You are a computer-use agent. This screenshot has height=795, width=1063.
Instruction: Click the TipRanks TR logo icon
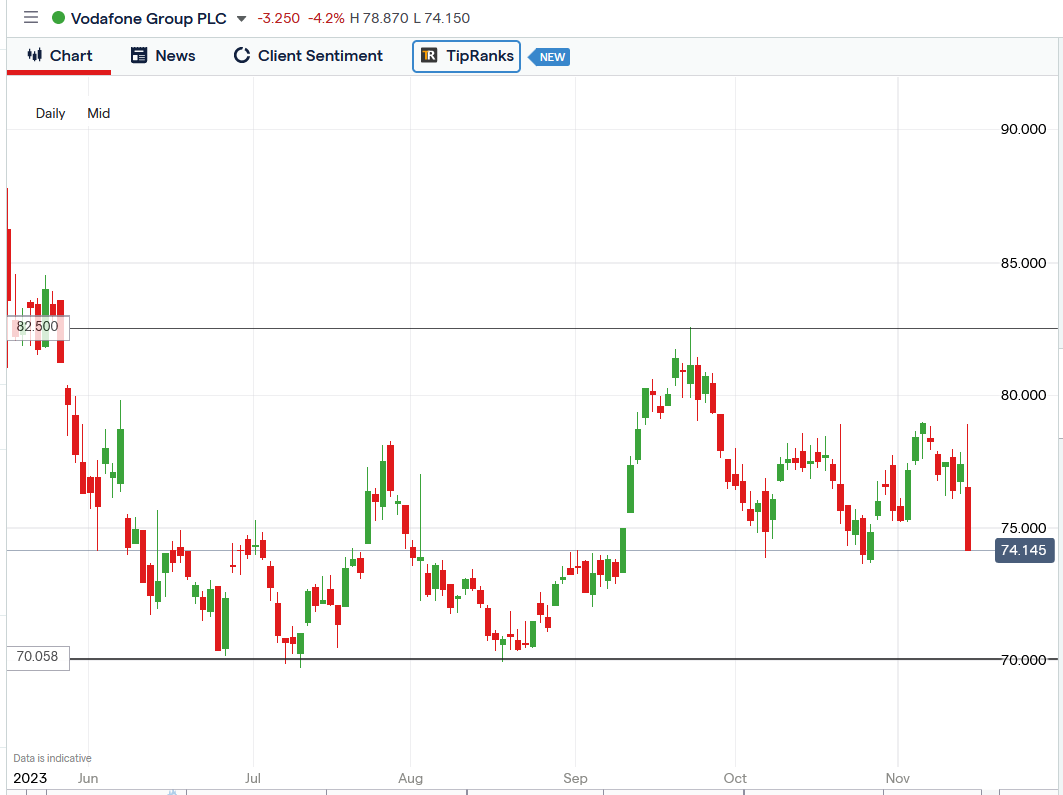(429, 56)
